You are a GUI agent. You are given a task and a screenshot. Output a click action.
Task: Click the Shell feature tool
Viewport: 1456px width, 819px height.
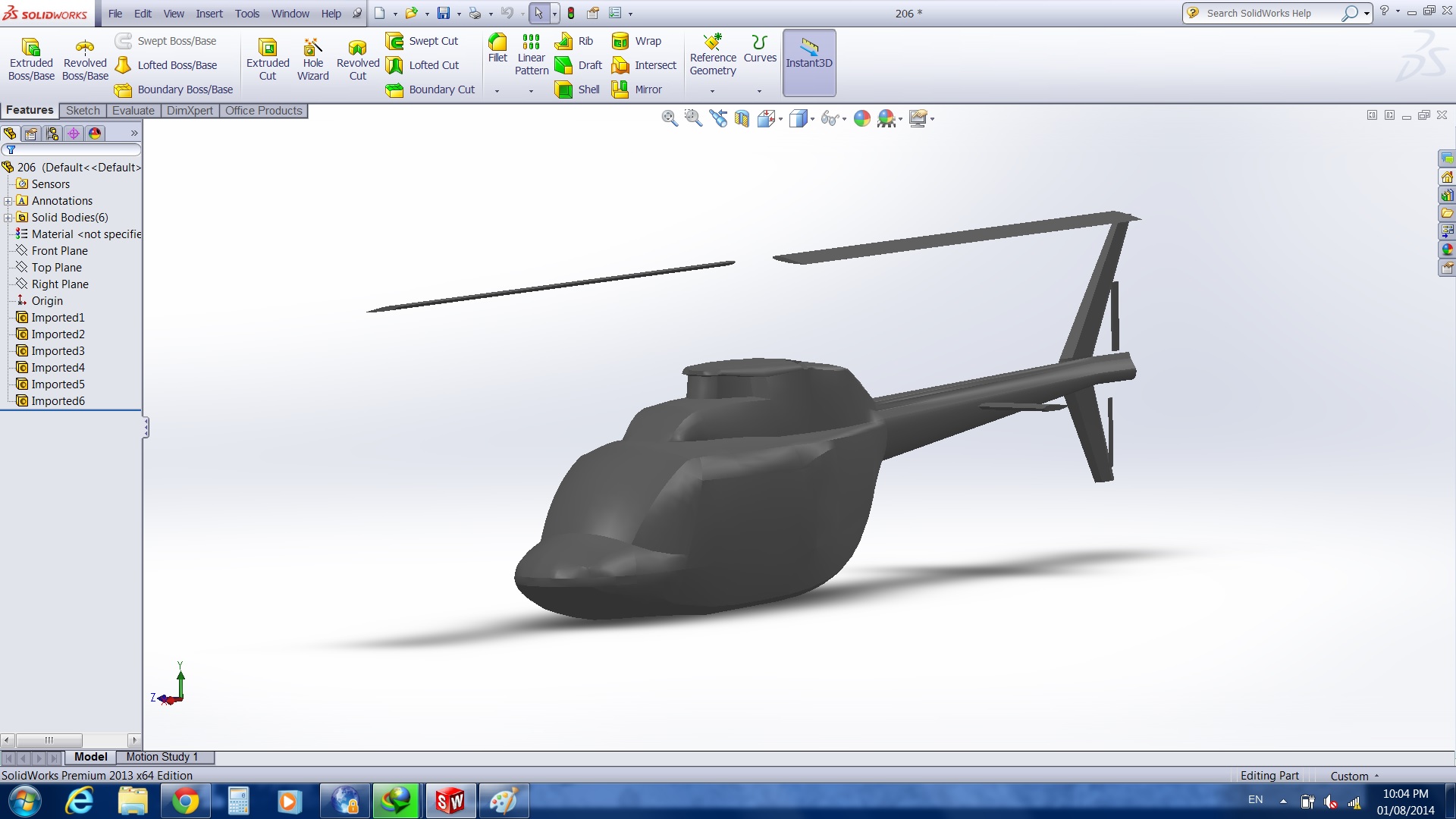point(578,89)
